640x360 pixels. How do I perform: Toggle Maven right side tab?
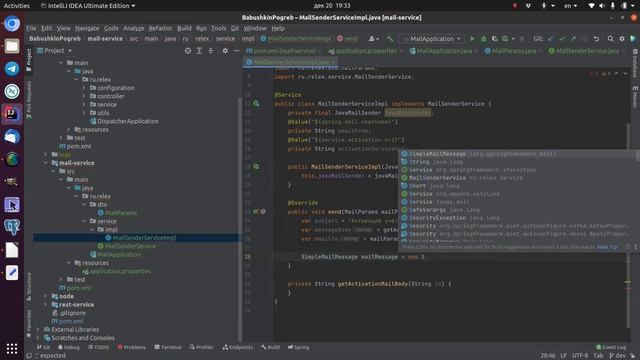(635, 97)
